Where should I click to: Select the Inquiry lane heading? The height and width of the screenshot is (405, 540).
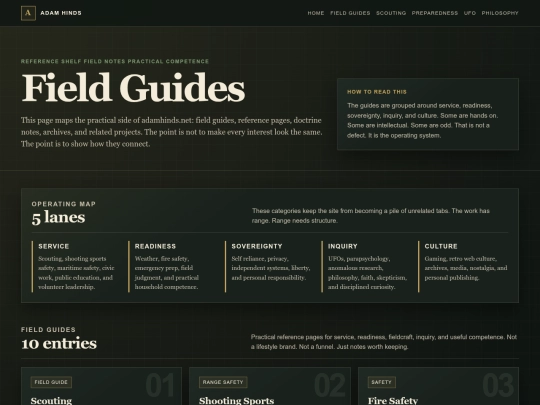point(343,246)
